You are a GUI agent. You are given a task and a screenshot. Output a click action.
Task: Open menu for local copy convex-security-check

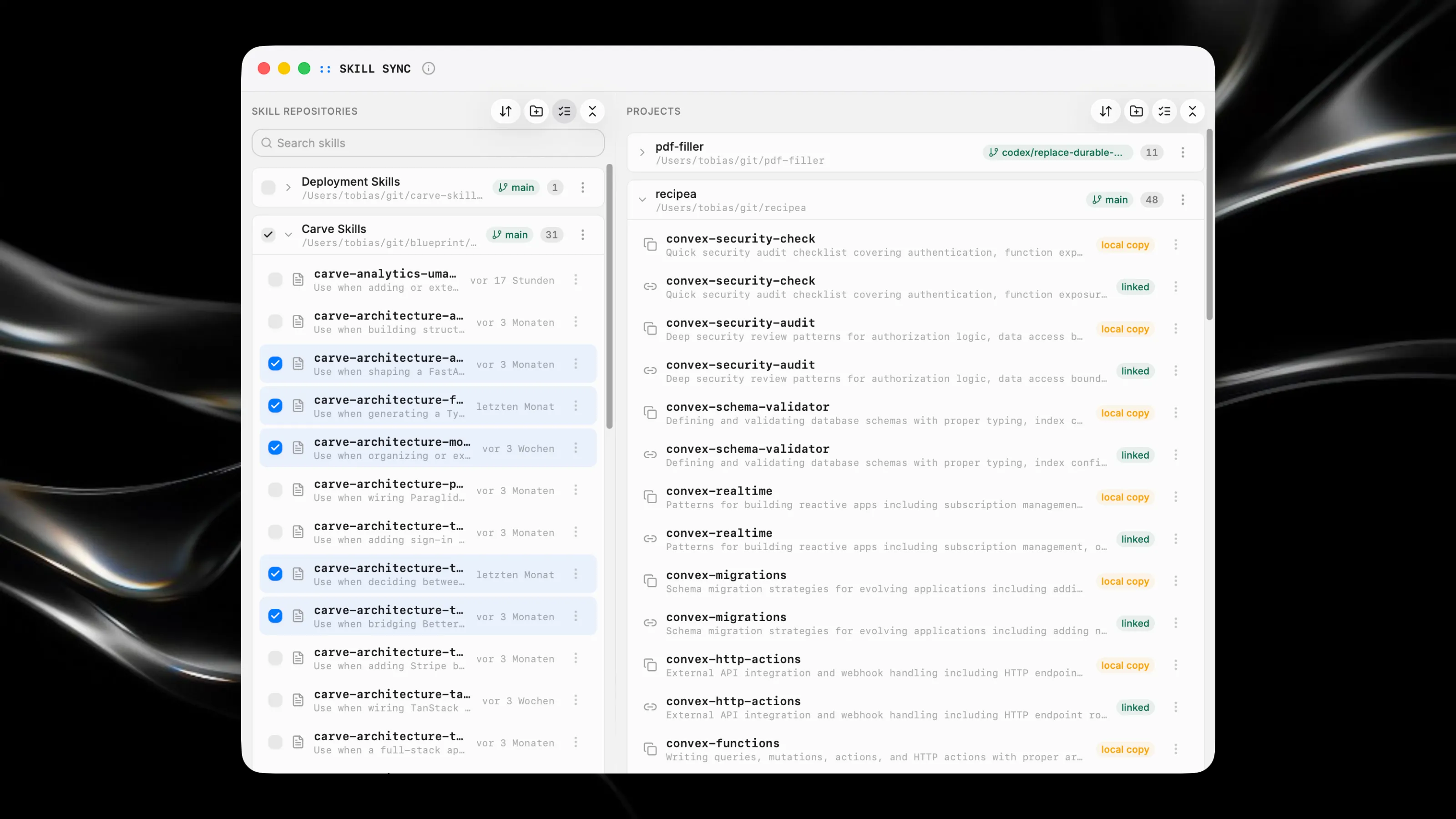click(1176, 244)
